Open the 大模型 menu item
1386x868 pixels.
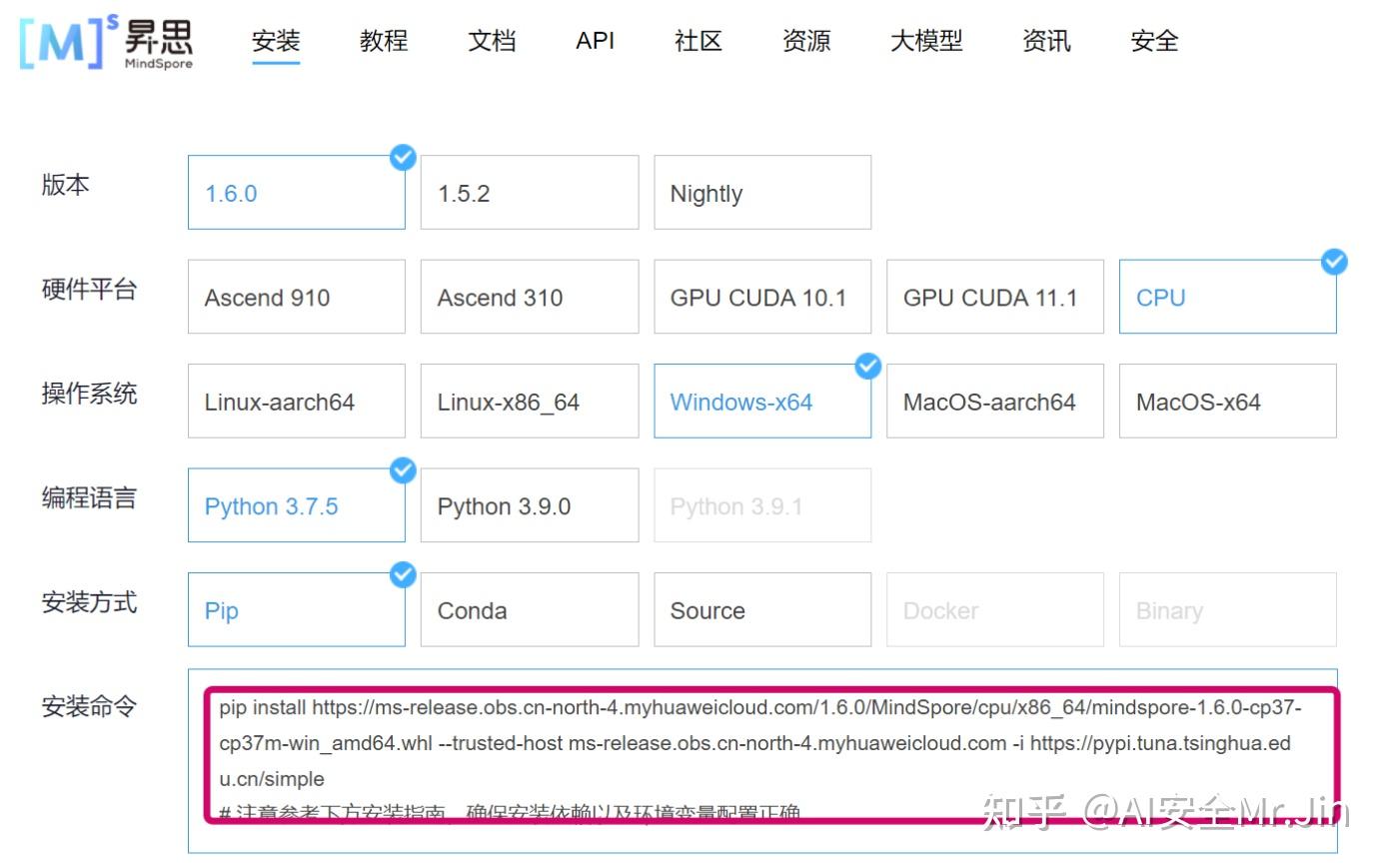pos(926,41)
